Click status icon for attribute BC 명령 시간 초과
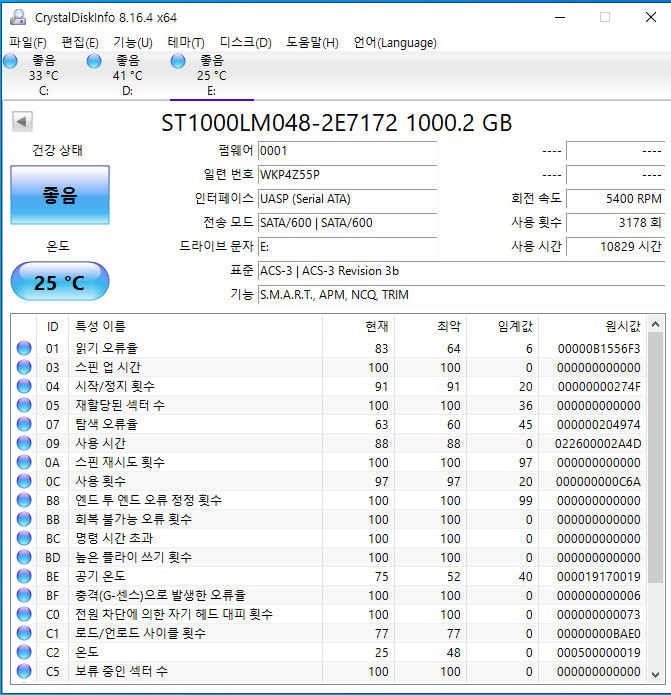 (x=24, y=538)
